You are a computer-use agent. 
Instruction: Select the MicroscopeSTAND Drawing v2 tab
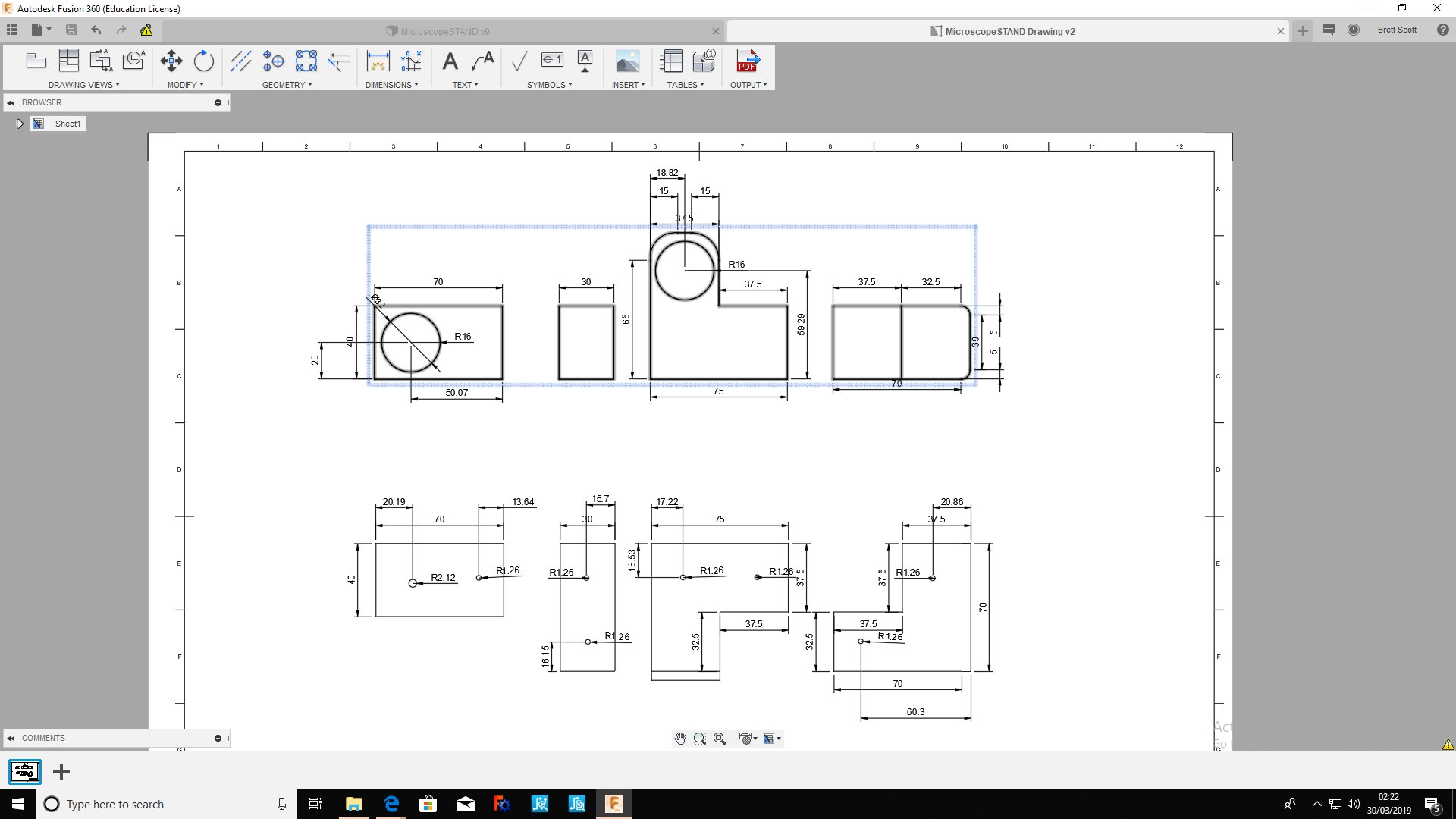1009,31
